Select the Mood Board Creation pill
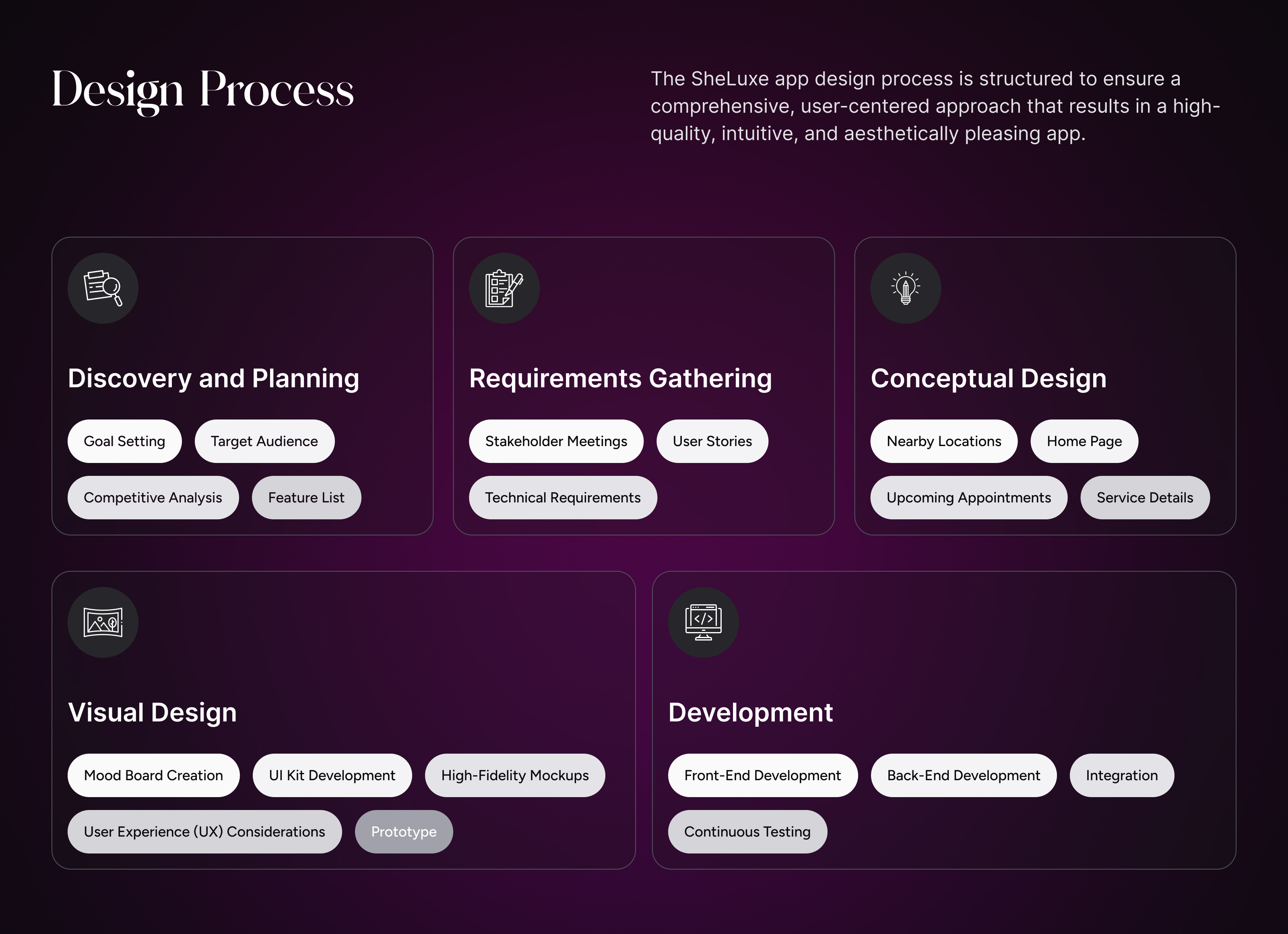1288x934 pixels. click(153, 775)
